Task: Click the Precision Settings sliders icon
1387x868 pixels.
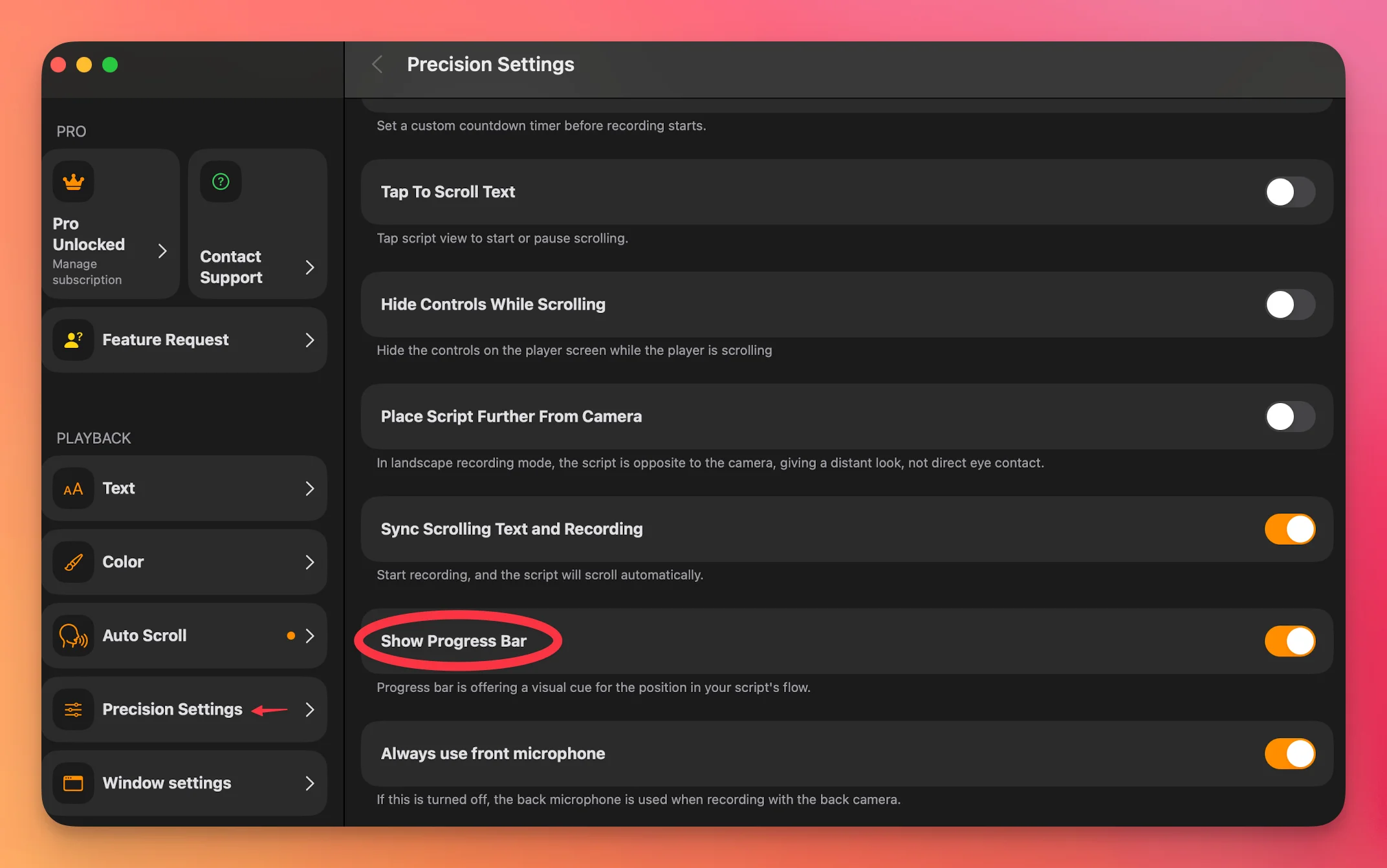Action: tap(73, 710)
